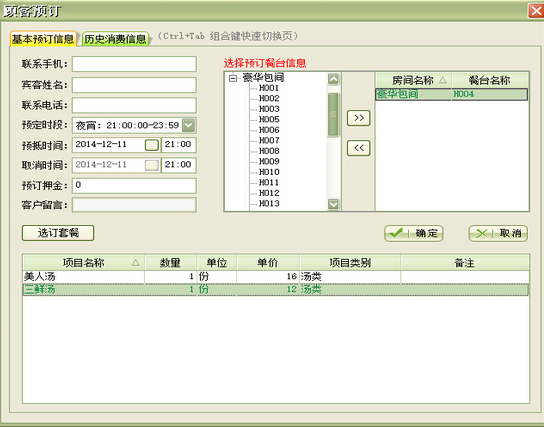This screenshot has width=544, height=427.
Task: Remove table with the << button
Action: point(359,148)
